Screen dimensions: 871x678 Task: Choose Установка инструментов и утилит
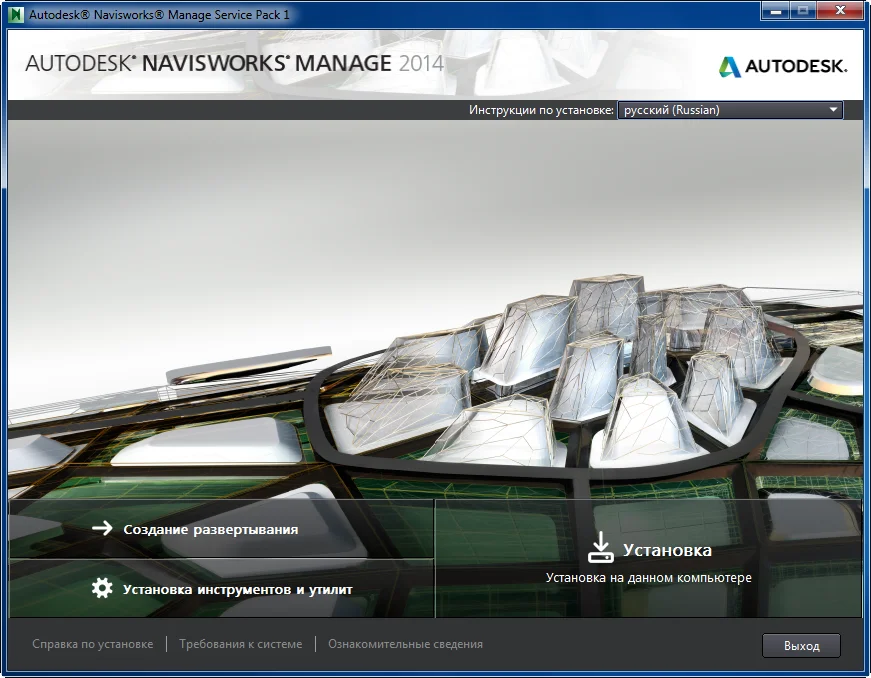pyautogui.click(x=237, y=589)
